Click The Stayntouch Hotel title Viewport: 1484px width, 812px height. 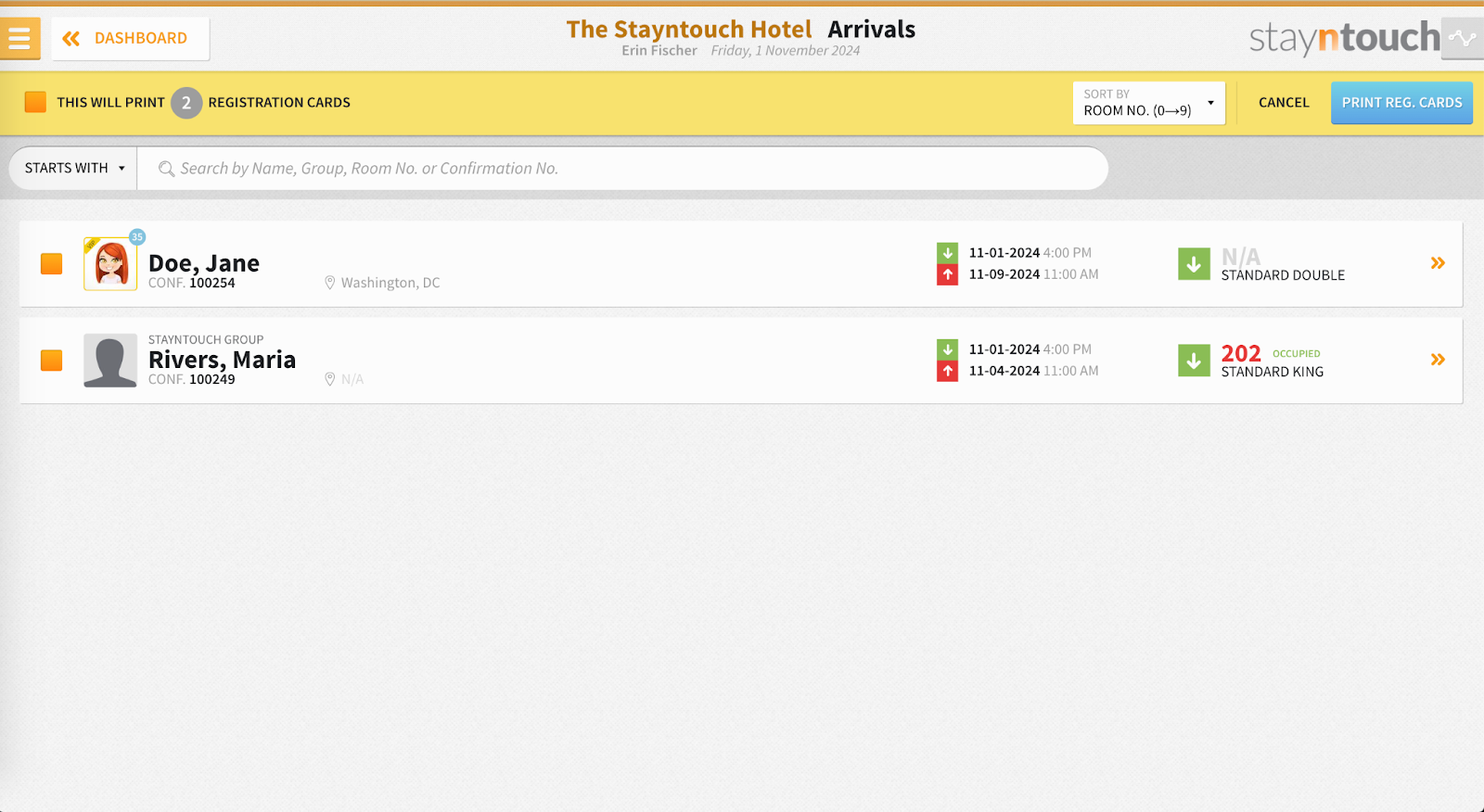click(689, 30)
